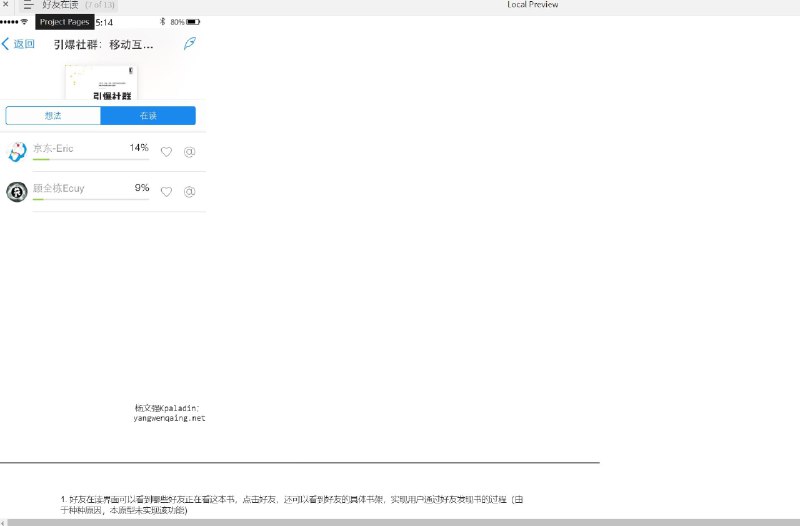Click the Local Preview title text

point(533,5)
